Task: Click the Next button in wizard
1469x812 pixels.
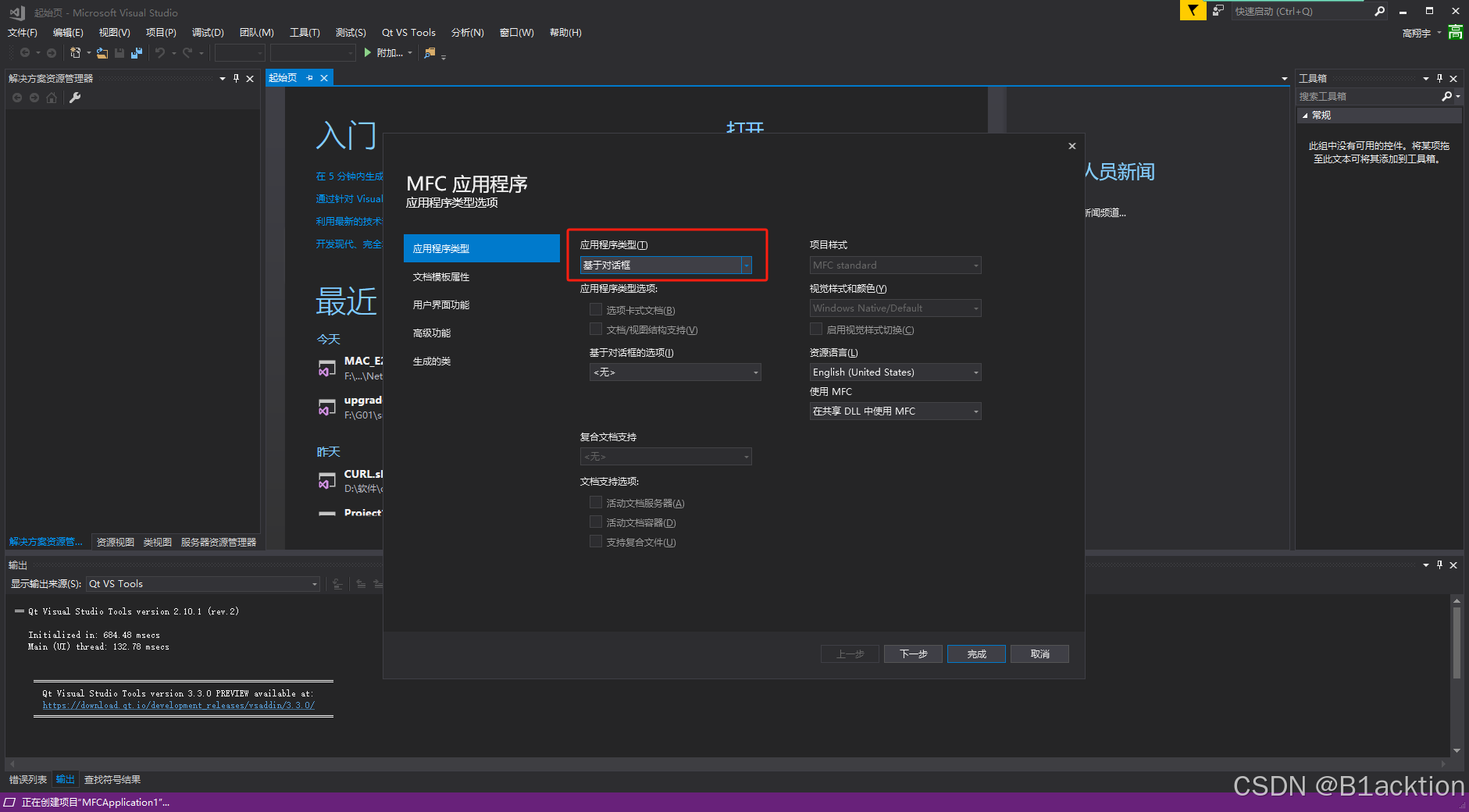Action: tap(913, 654)
